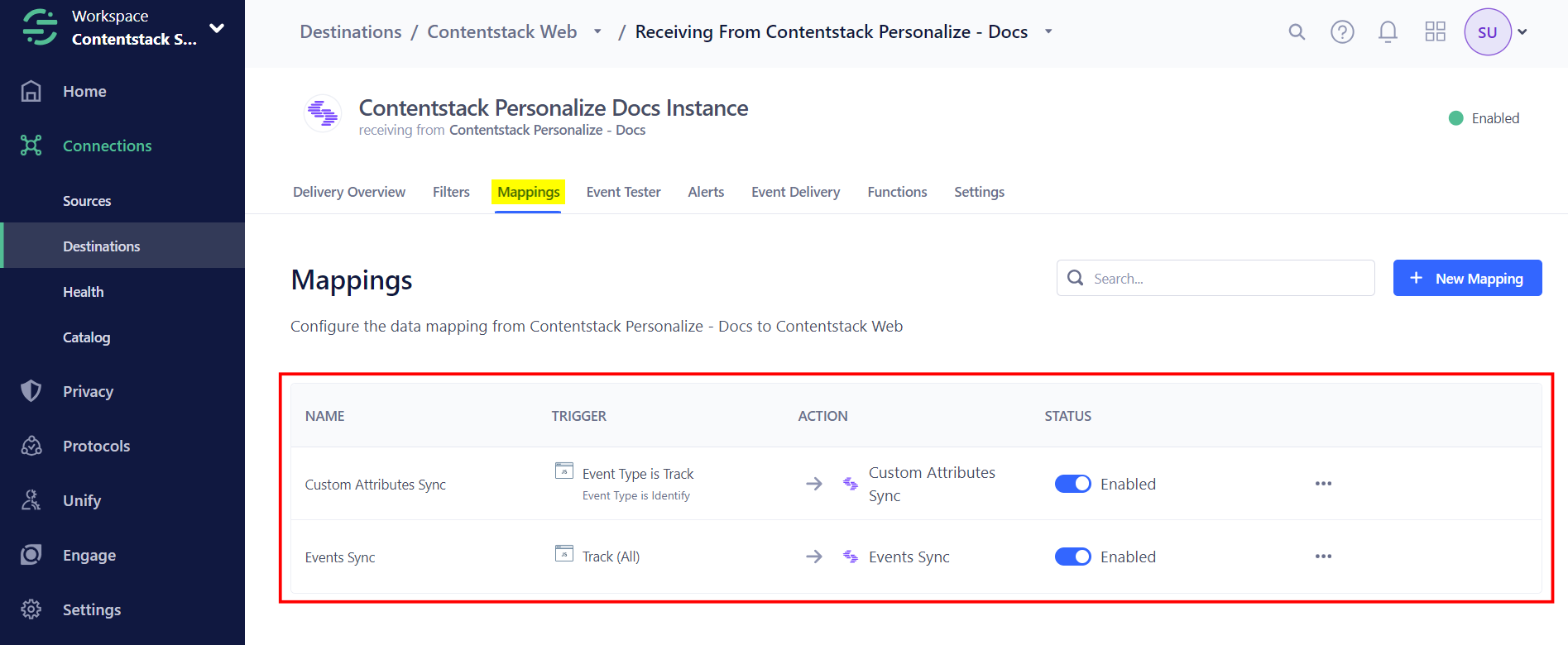Open the Contentstack Web breadcrumb dropdown
Screen dimensions: 1568x645
[x=597, y=32]
